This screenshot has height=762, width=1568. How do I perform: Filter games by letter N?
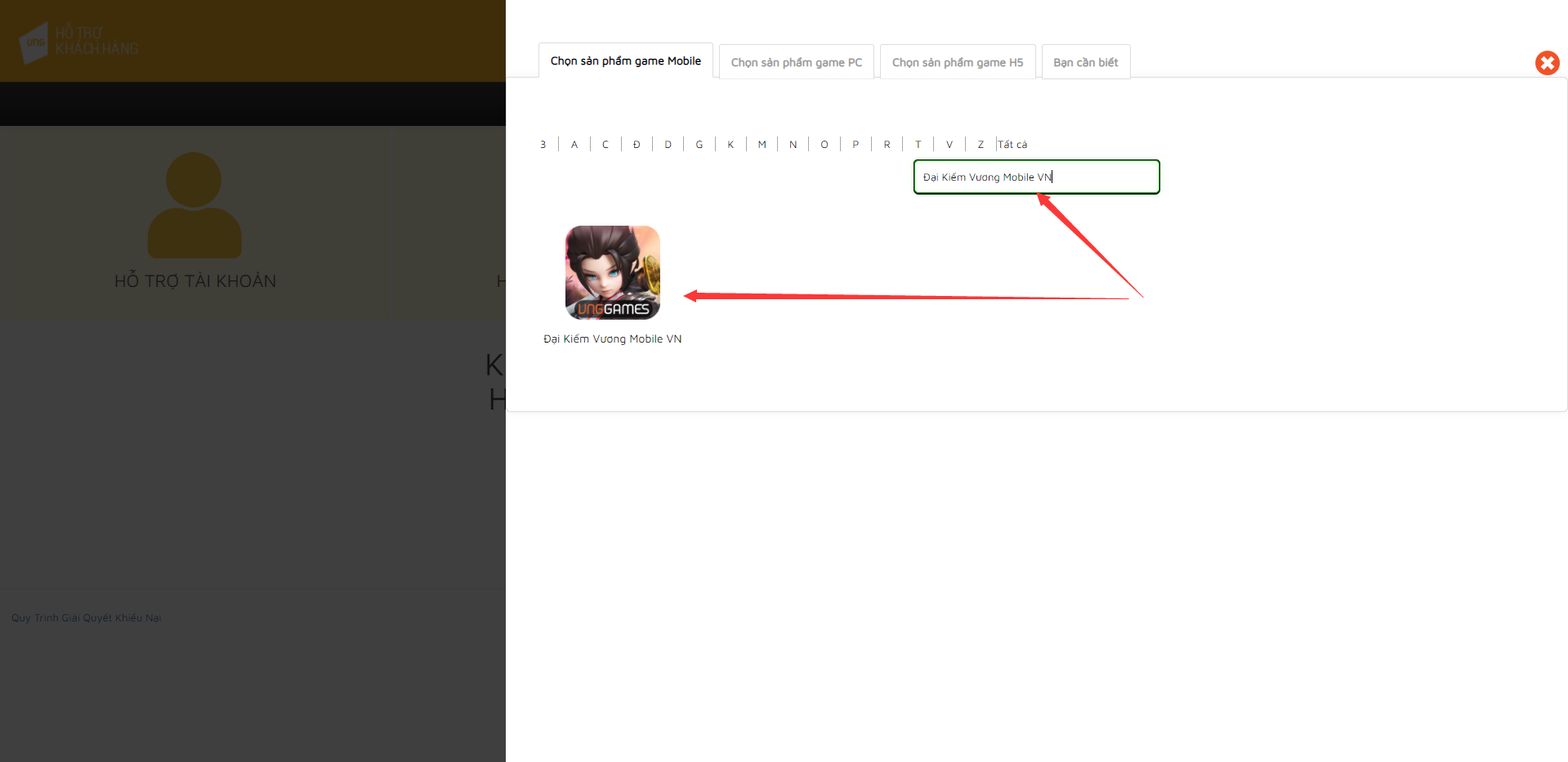(793, 145)
